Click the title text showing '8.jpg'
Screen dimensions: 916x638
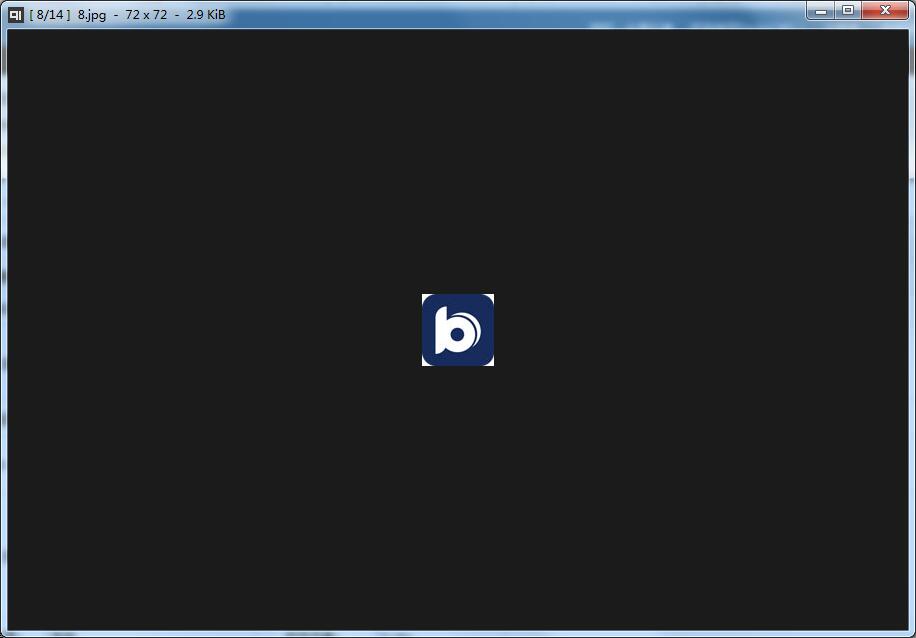click(90, 15)
